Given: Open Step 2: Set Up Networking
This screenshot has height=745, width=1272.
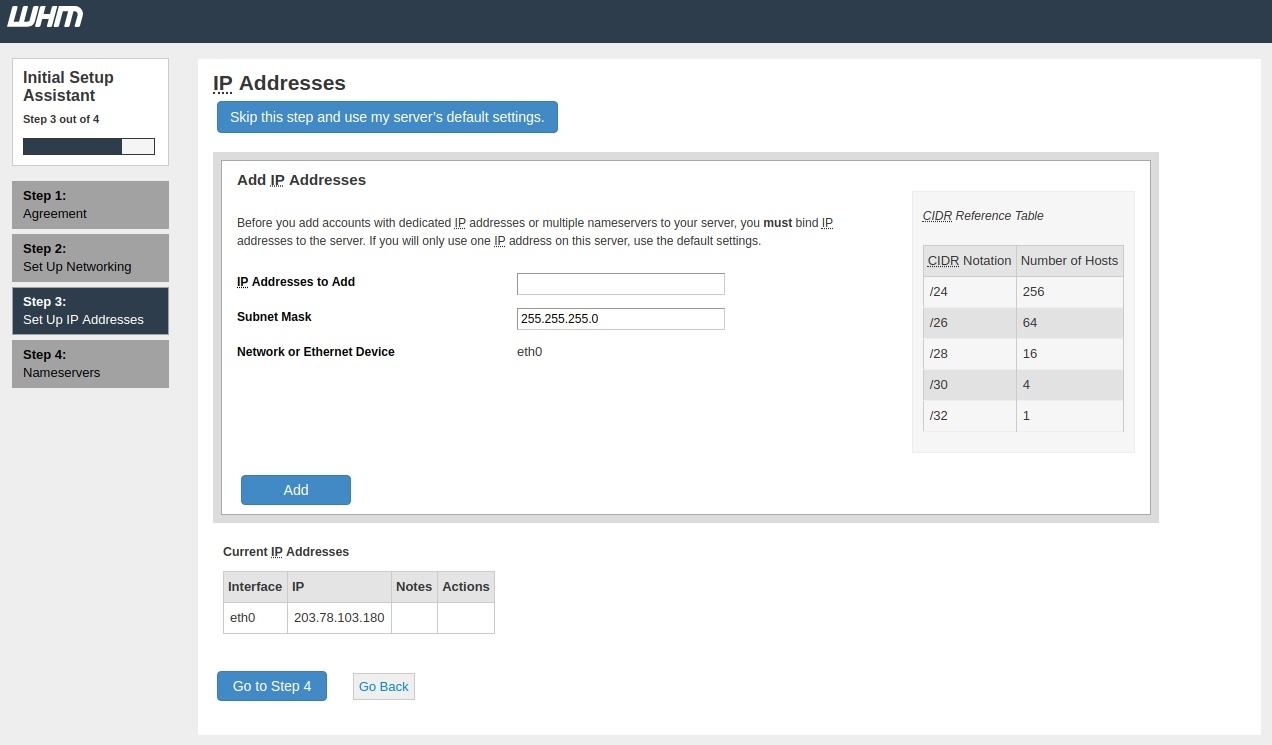Looking at the screenshot, I should coord(90,258).
